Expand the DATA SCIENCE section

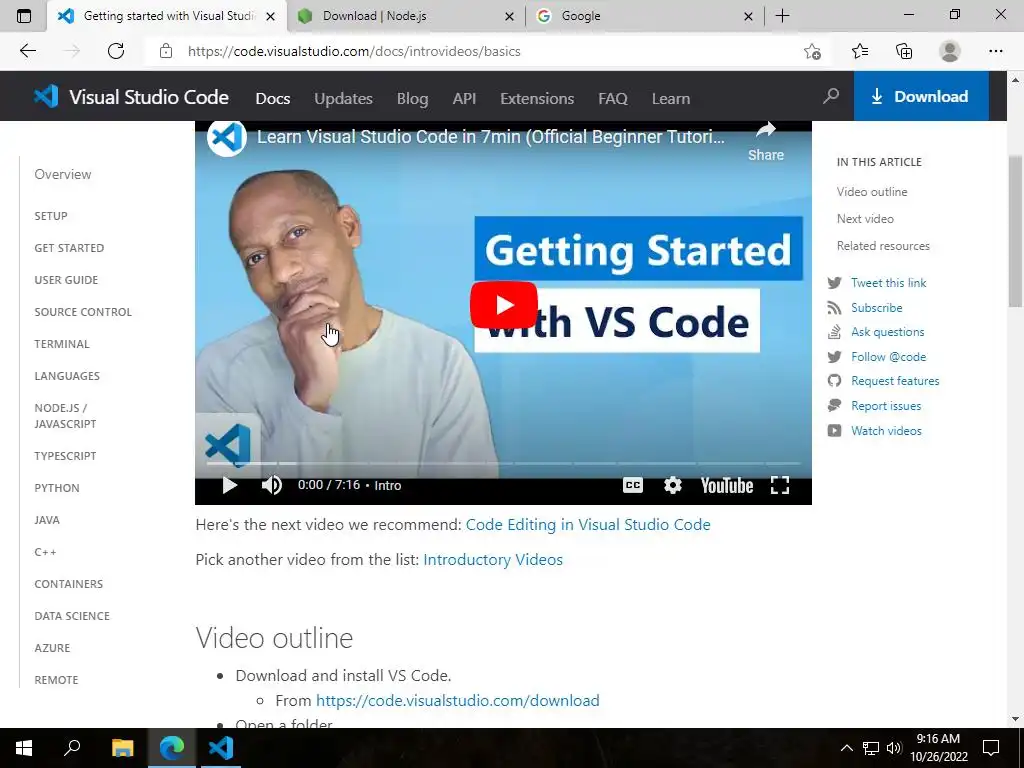[x=72, y=616]
